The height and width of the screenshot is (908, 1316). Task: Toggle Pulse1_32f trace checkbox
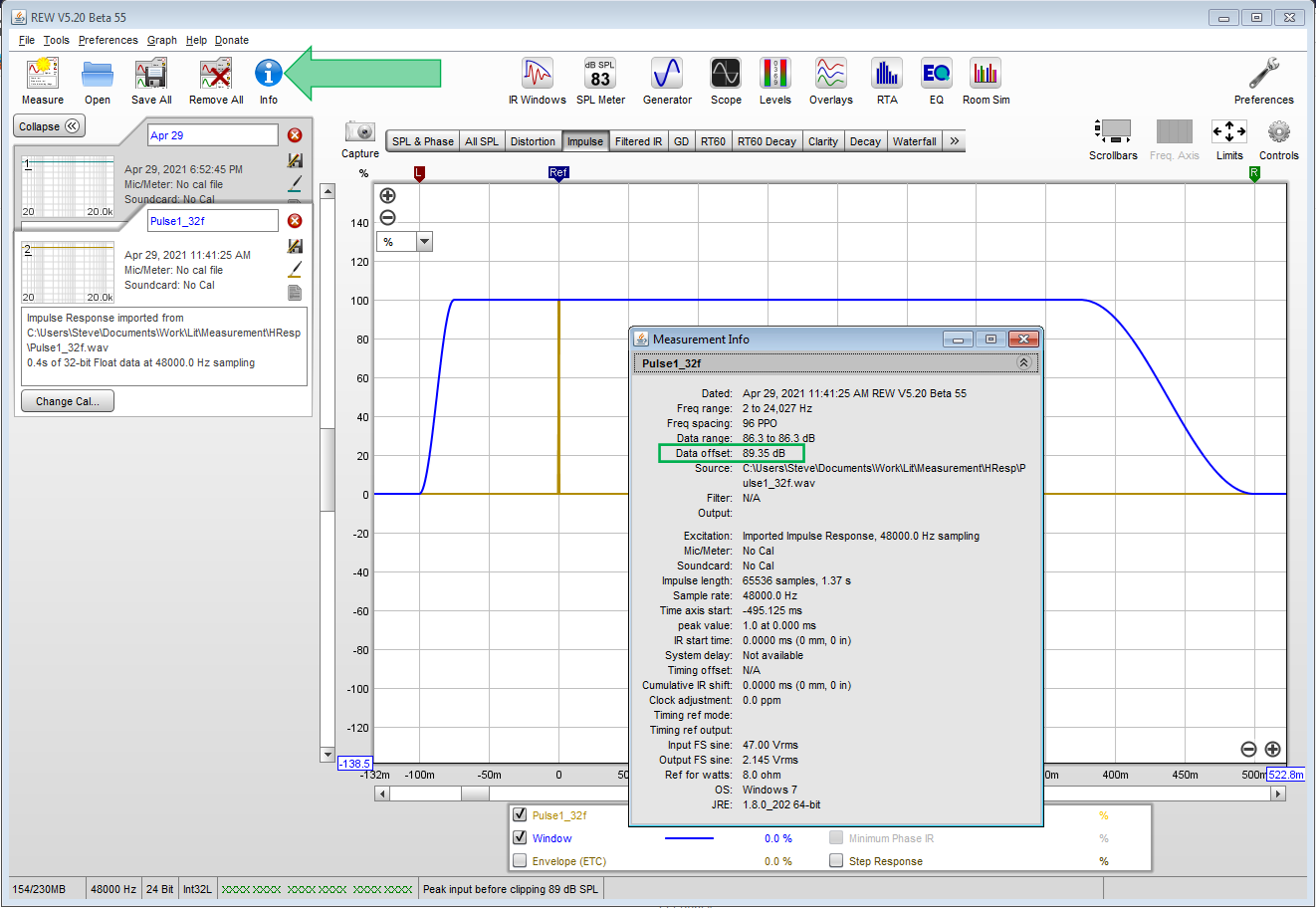coord(520,814)
